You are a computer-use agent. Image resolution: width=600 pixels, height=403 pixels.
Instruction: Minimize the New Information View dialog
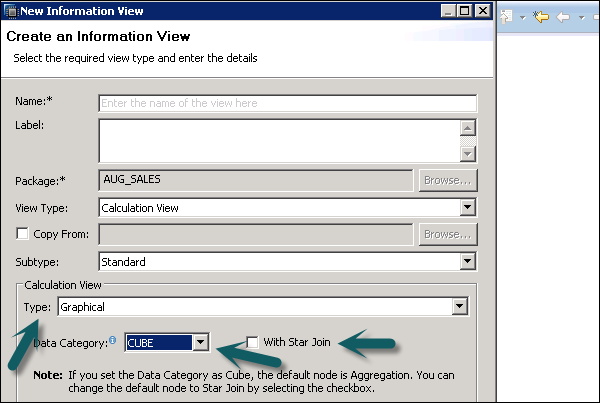[x=447, y=11]
